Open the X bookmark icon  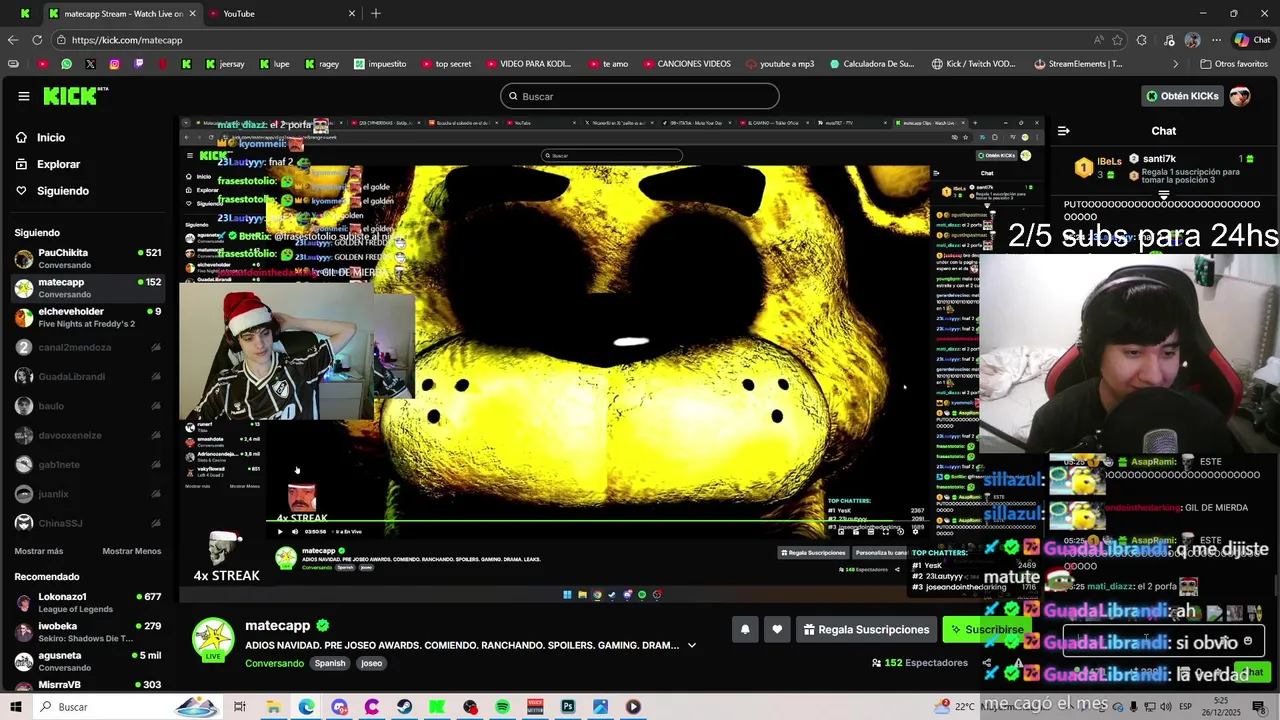[90, 64]
